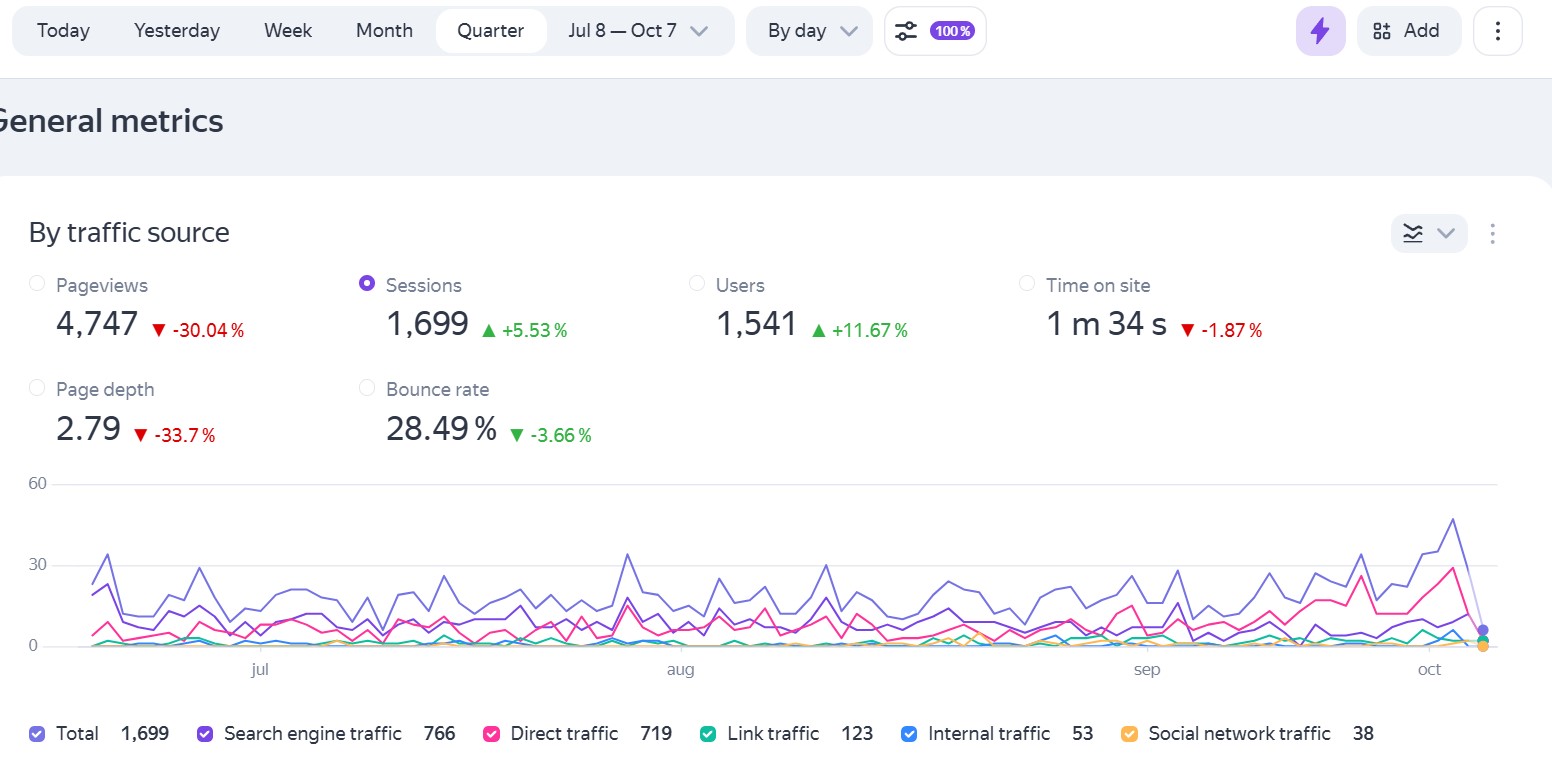This screenshot has width=1552, height=781.
Task: Uncheck Search engine traffic legend checkbox
Action: [x=206, y=734]
